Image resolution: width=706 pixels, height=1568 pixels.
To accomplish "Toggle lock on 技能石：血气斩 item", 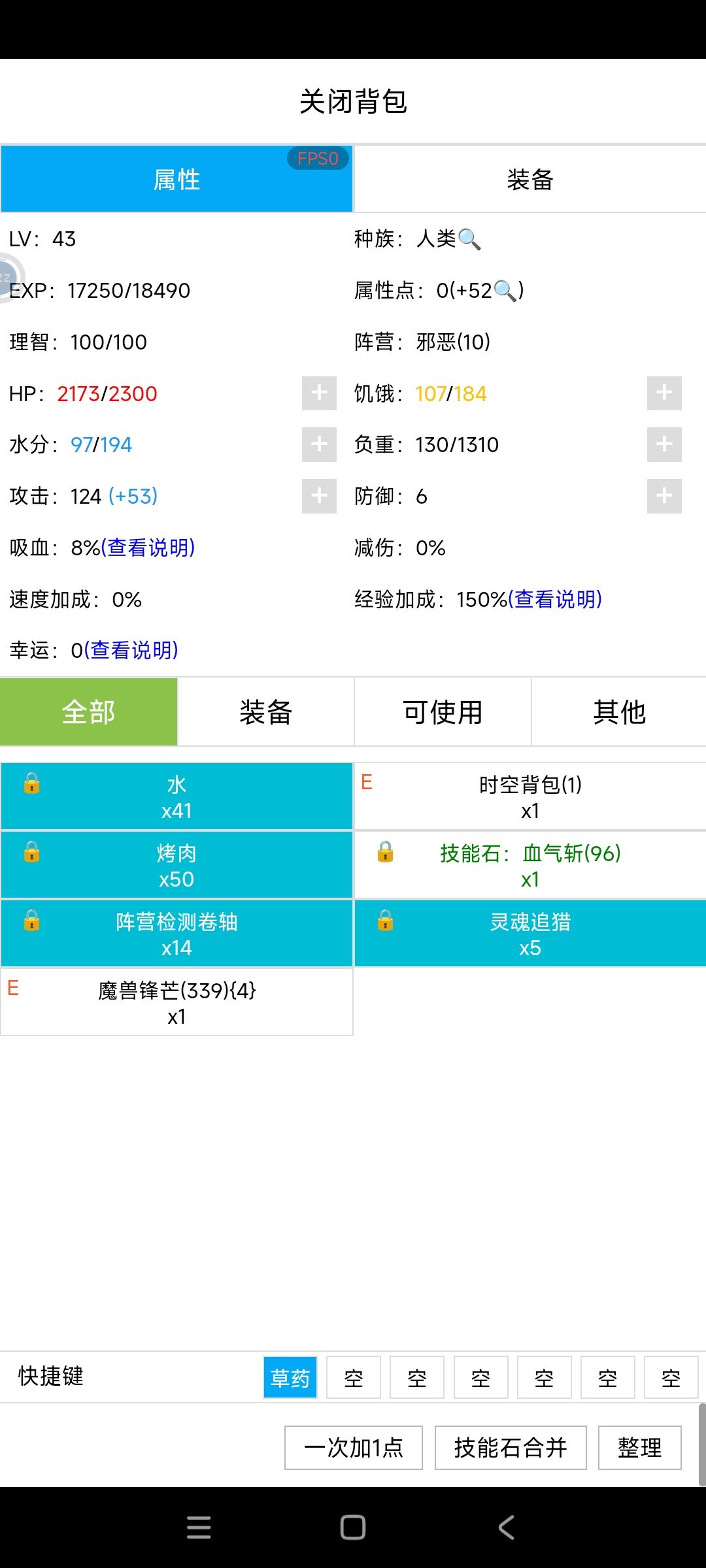I will (x=385, y=851).
